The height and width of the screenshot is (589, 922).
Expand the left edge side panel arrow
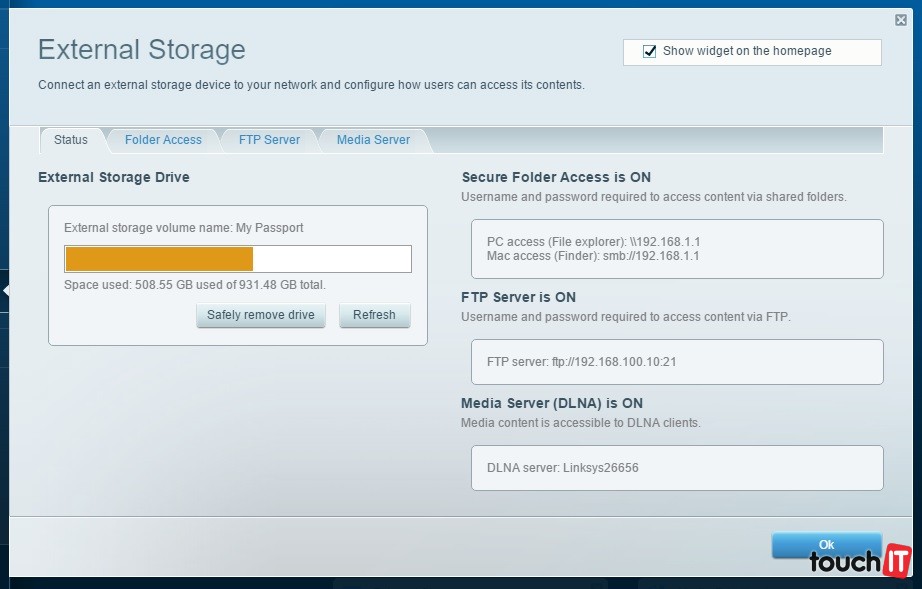5,291
